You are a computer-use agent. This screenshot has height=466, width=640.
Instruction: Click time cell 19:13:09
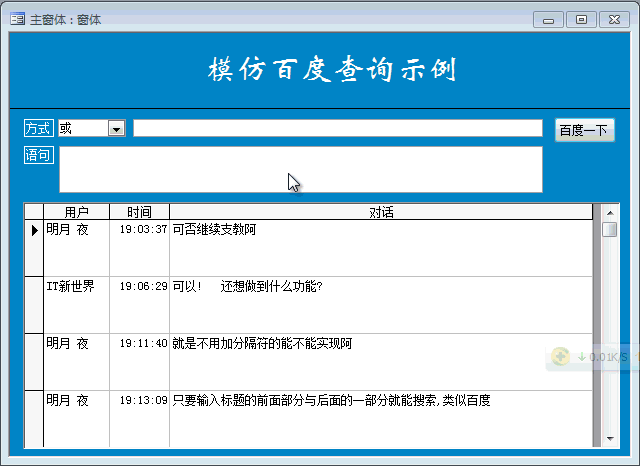point(139,419)
